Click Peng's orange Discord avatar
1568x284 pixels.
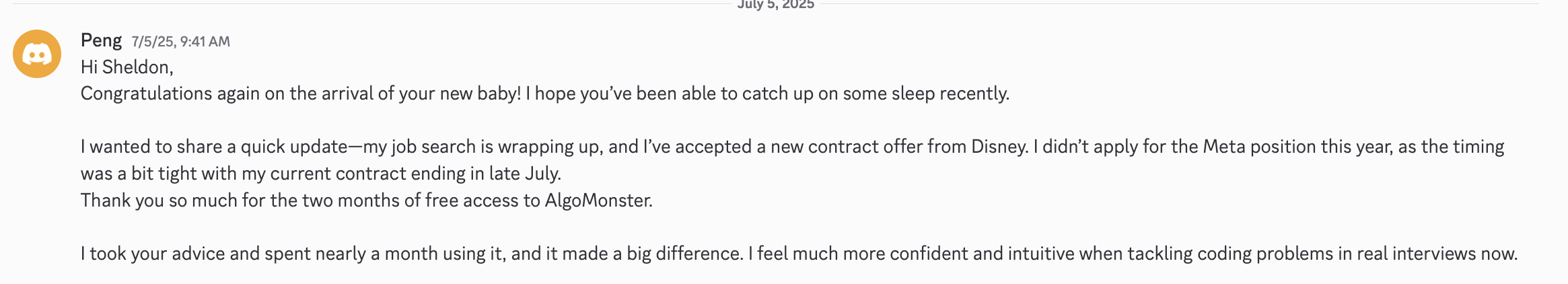pos(37,54)
